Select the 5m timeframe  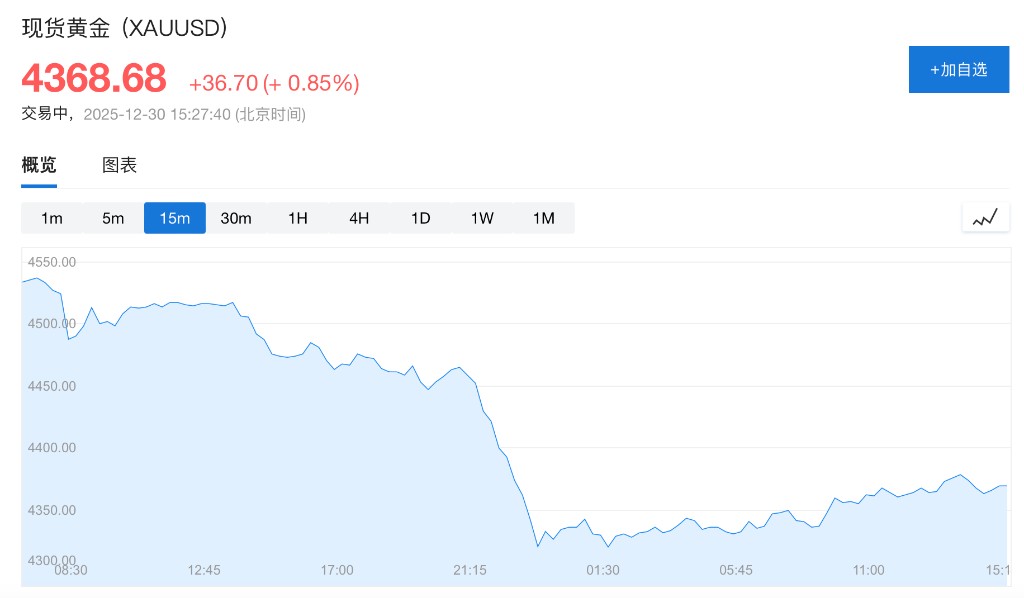113,218
